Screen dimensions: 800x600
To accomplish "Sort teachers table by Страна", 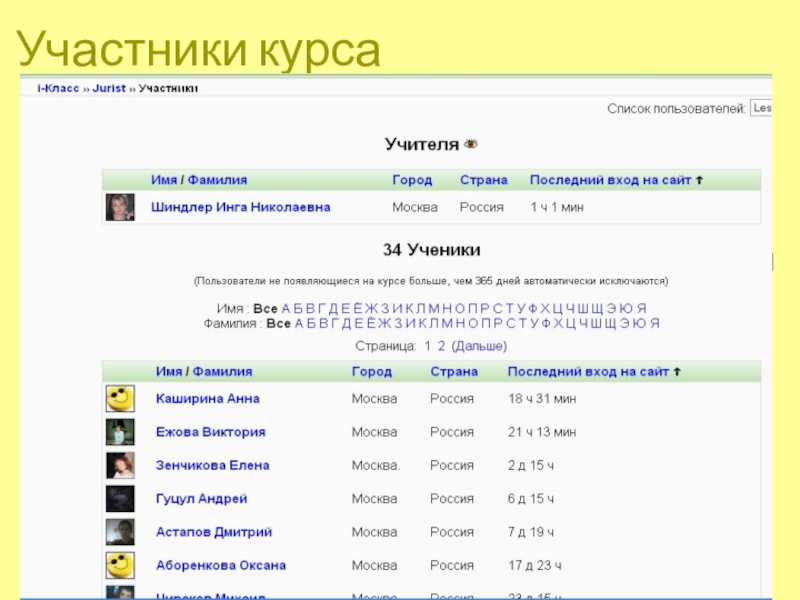I will (x=484, y=180).
